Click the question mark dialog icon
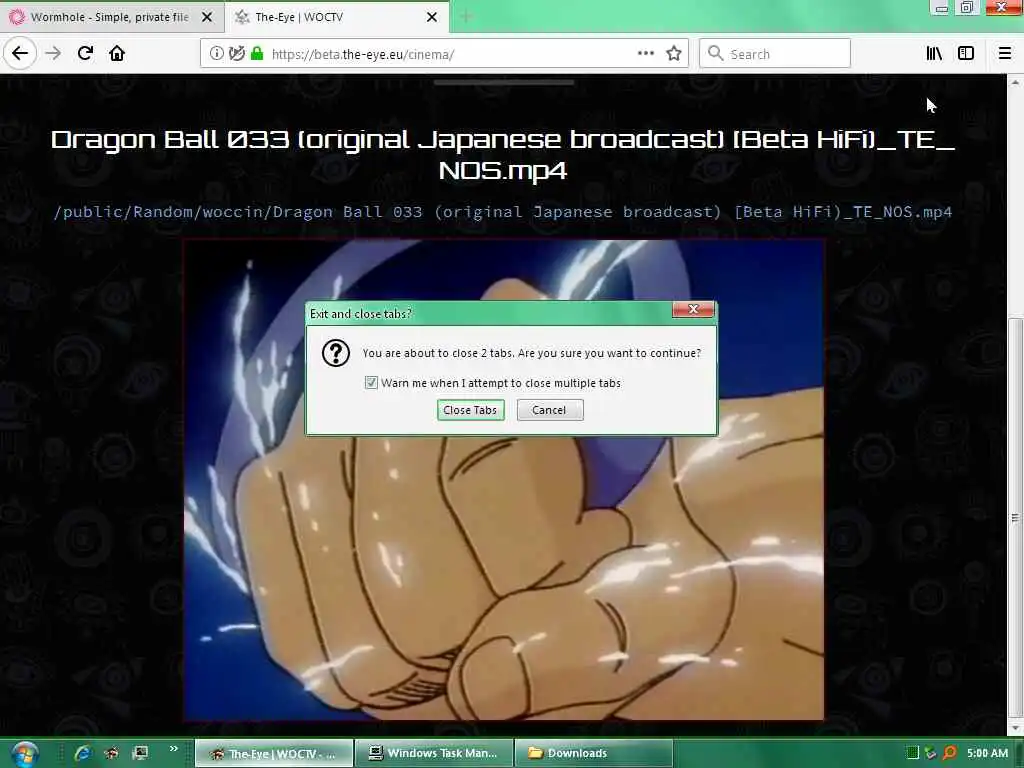Image resolution: width=1024 pixels, height=768 pixels. click(336, 353)
